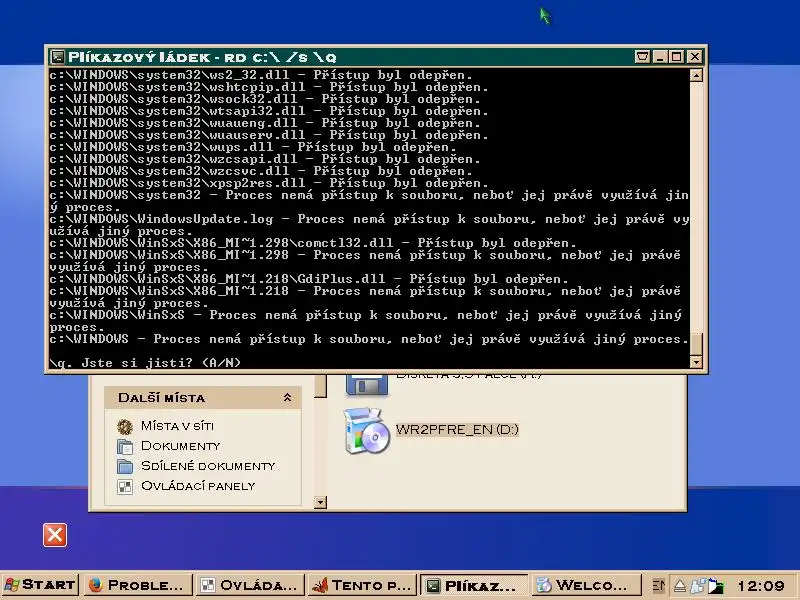Open the Start menu

click(40, 585)
